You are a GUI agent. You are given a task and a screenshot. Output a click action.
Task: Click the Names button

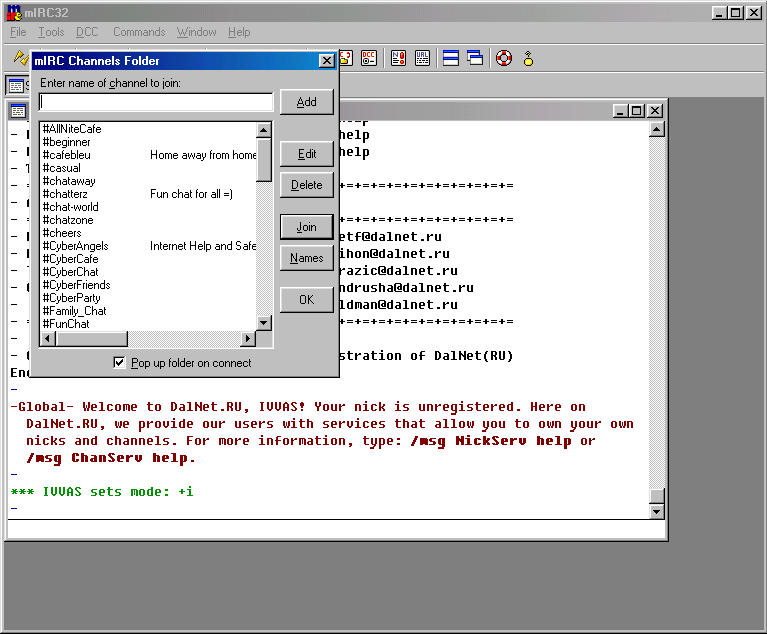[307, 258]
